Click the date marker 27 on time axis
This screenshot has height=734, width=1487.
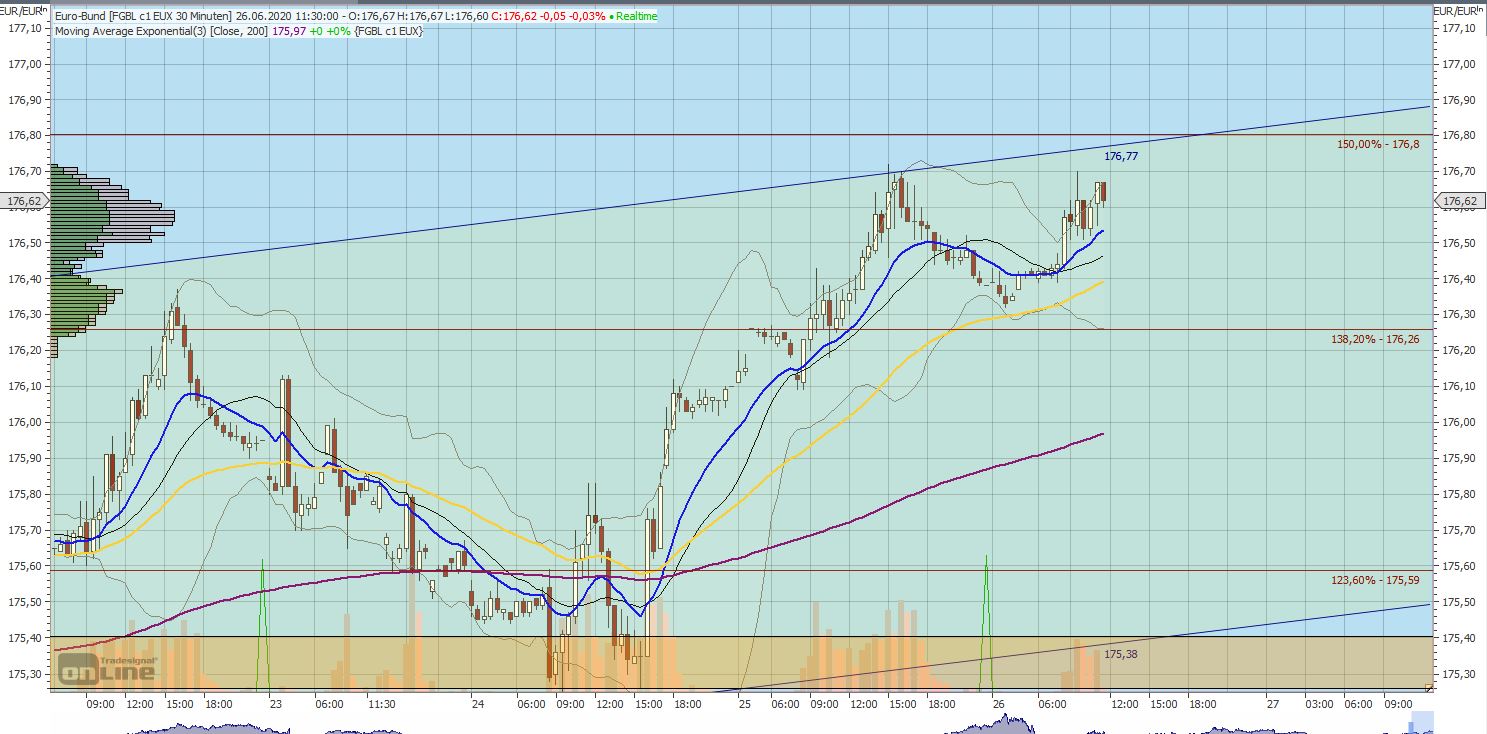tap(1271, 705)
